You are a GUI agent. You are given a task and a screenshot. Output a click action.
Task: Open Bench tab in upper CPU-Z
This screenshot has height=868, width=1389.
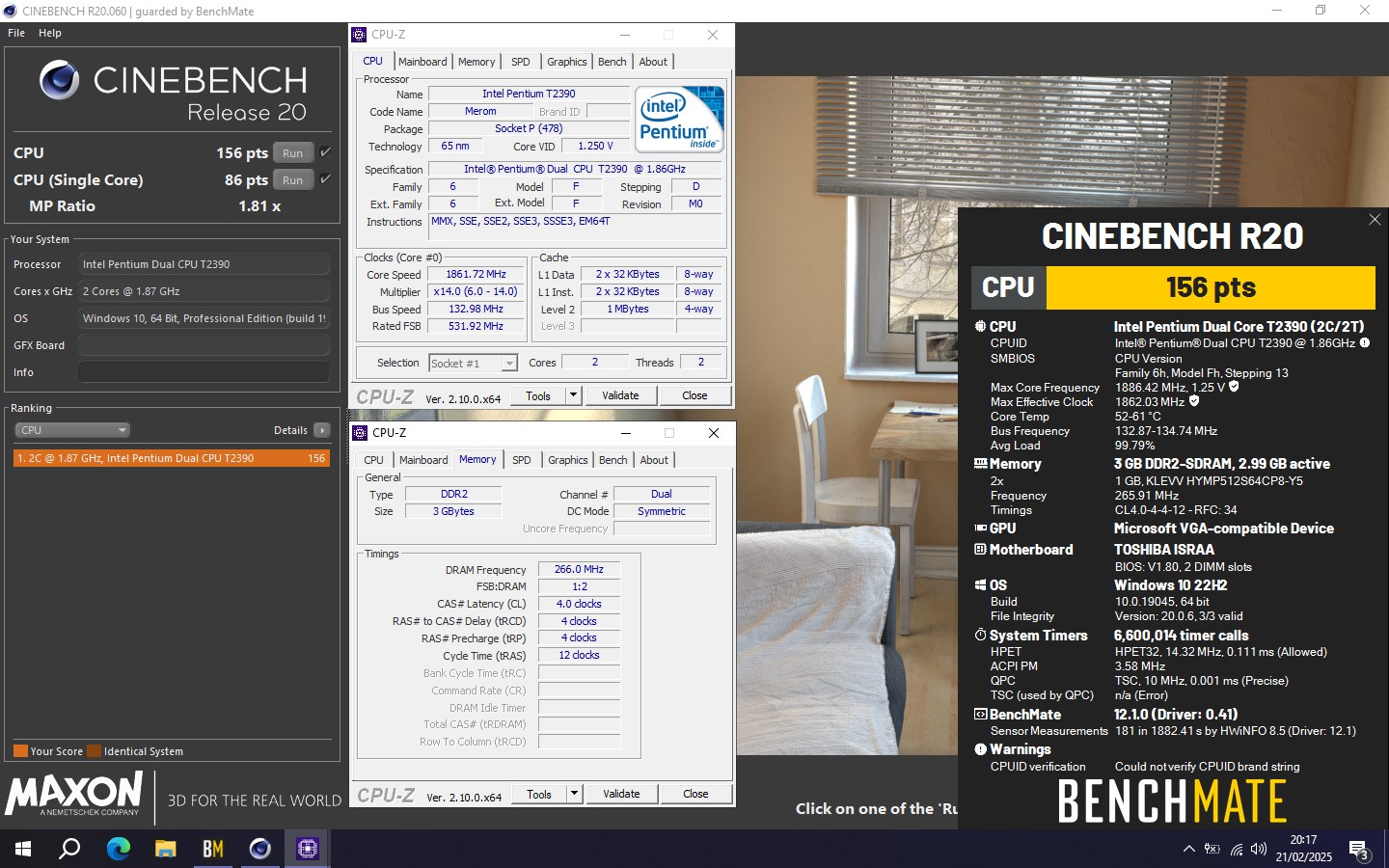613,62
